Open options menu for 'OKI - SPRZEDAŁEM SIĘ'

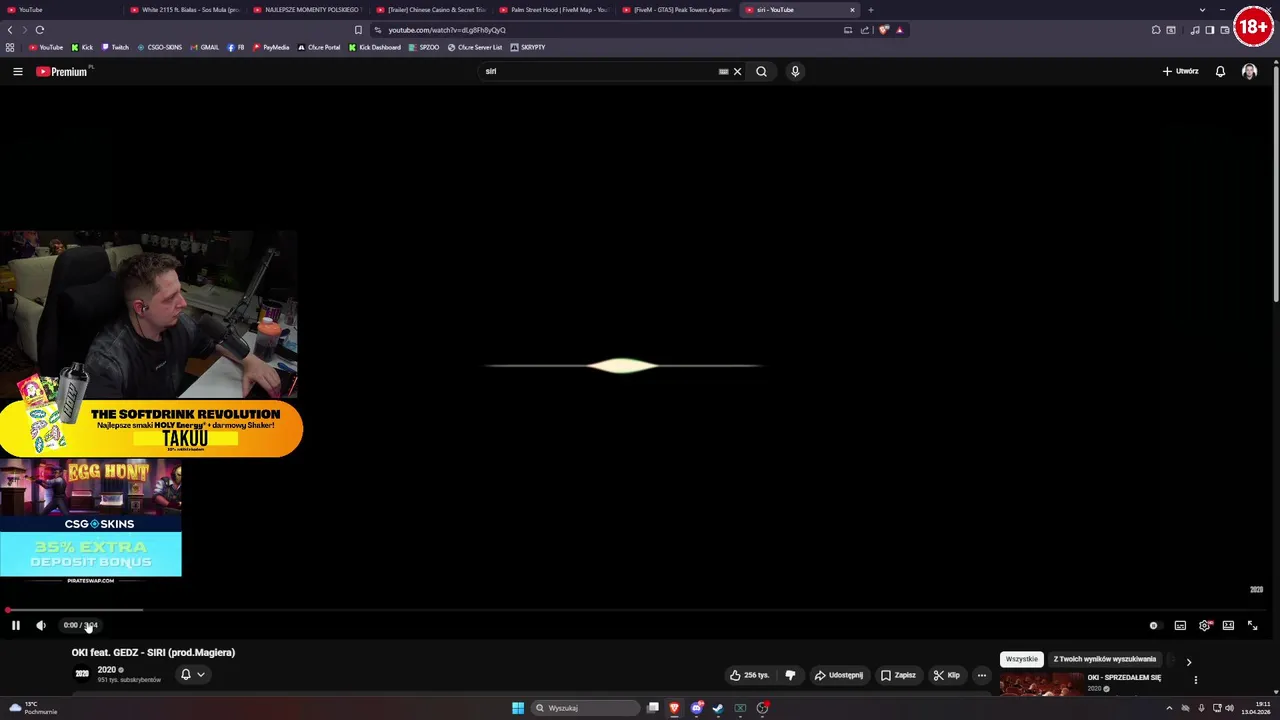(1195, 680)
